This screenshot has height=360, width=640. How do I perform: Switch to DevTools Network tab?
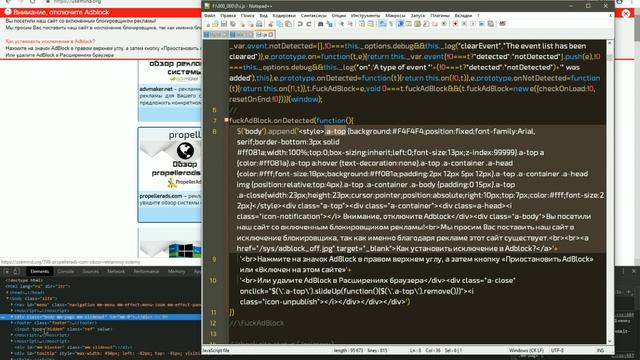pos(116,271)
